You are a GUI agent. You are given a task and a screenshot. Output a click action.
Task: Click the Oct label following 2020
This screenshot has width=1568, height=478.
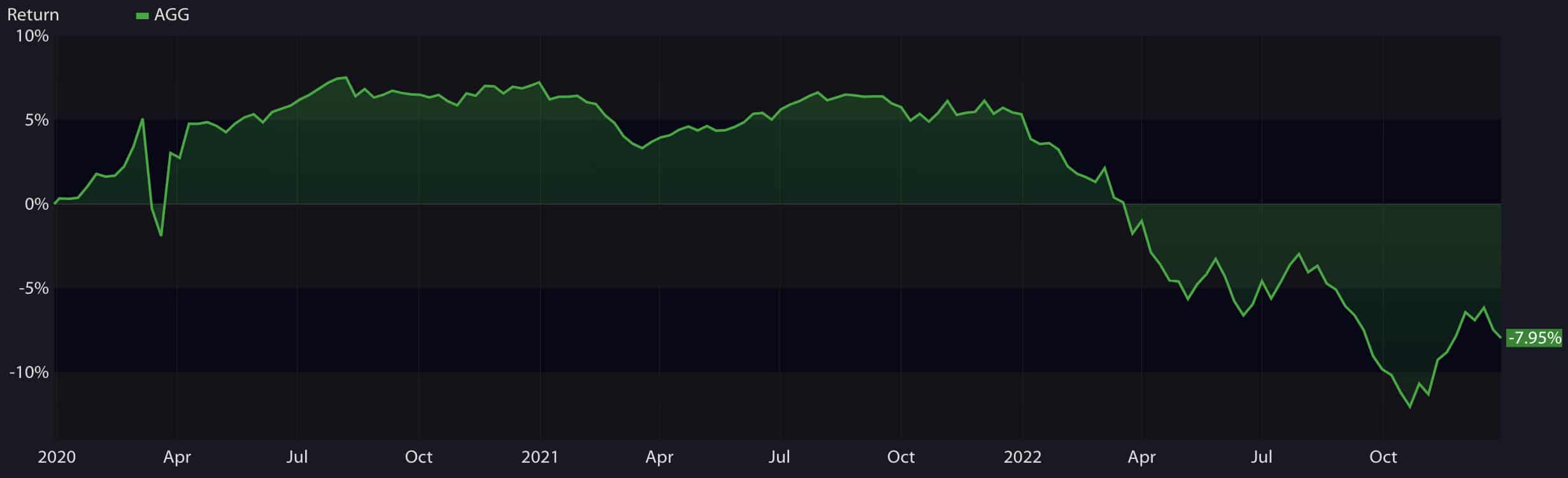pyautogui.click(x=418, y=457)
